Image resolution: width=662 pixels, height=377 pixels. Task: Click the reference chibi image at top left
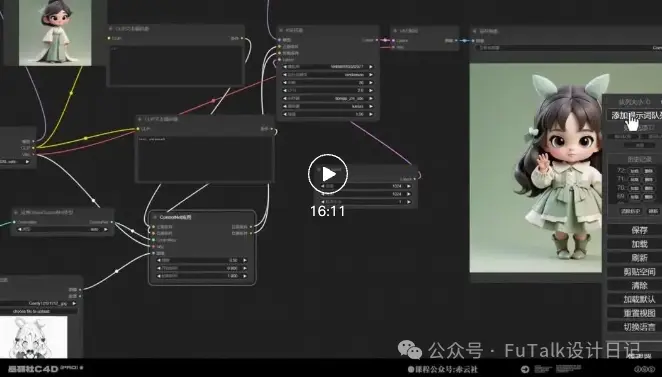point(55,32)
